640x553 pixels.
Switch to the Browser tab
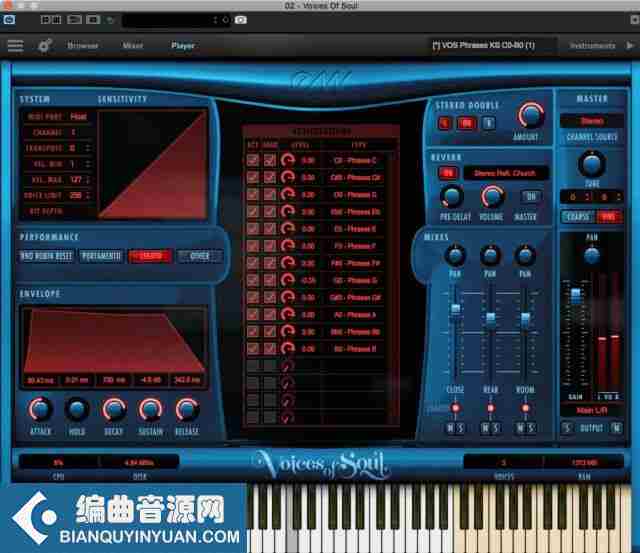(83, 45)
